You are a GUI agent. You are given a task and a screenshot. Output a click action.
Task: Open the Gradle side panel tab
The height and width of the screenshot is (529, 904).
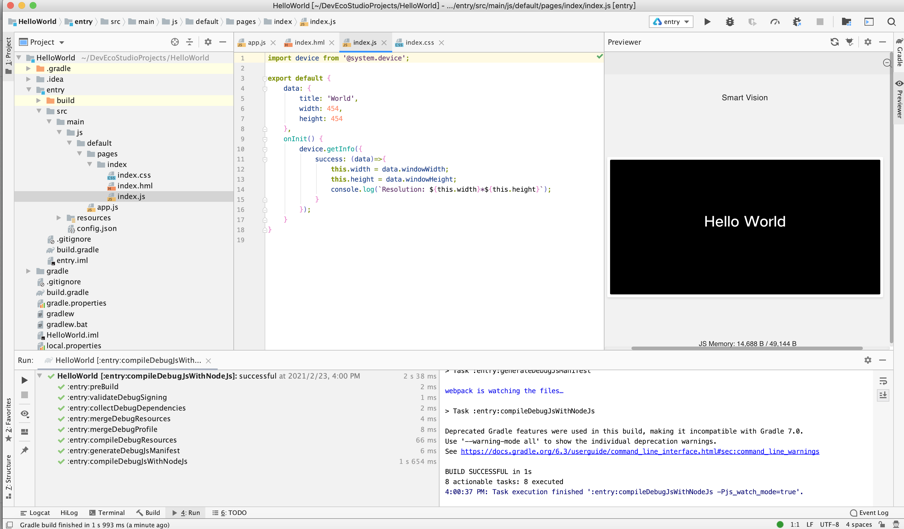point(899,53)
